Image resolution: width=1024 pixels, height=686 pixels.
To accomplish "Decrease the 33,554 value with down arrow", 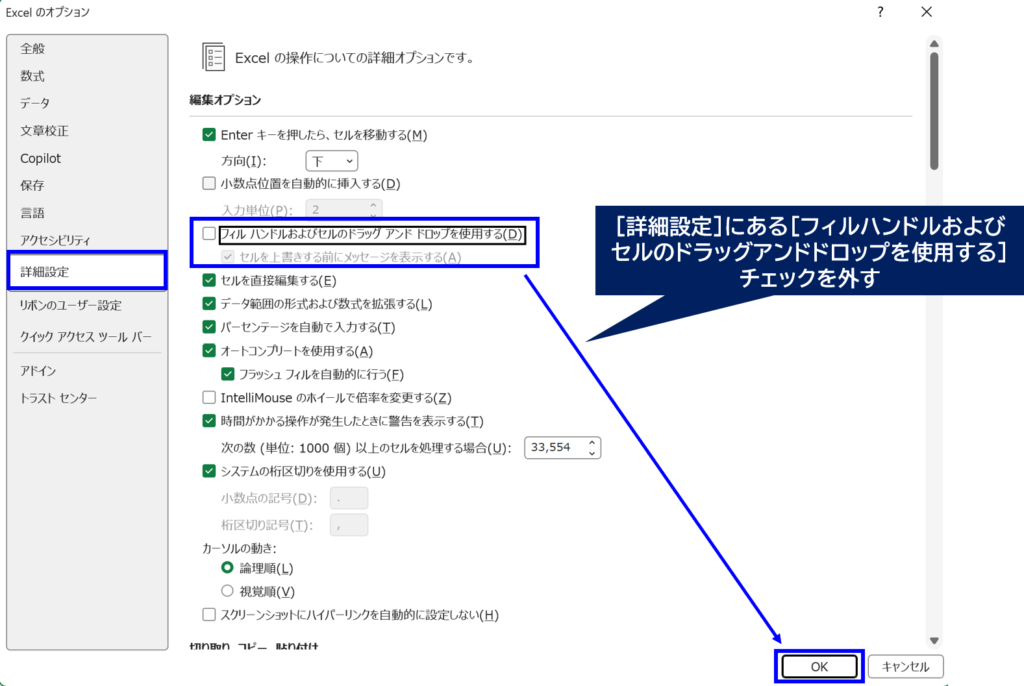I will (x=592, y=453).
